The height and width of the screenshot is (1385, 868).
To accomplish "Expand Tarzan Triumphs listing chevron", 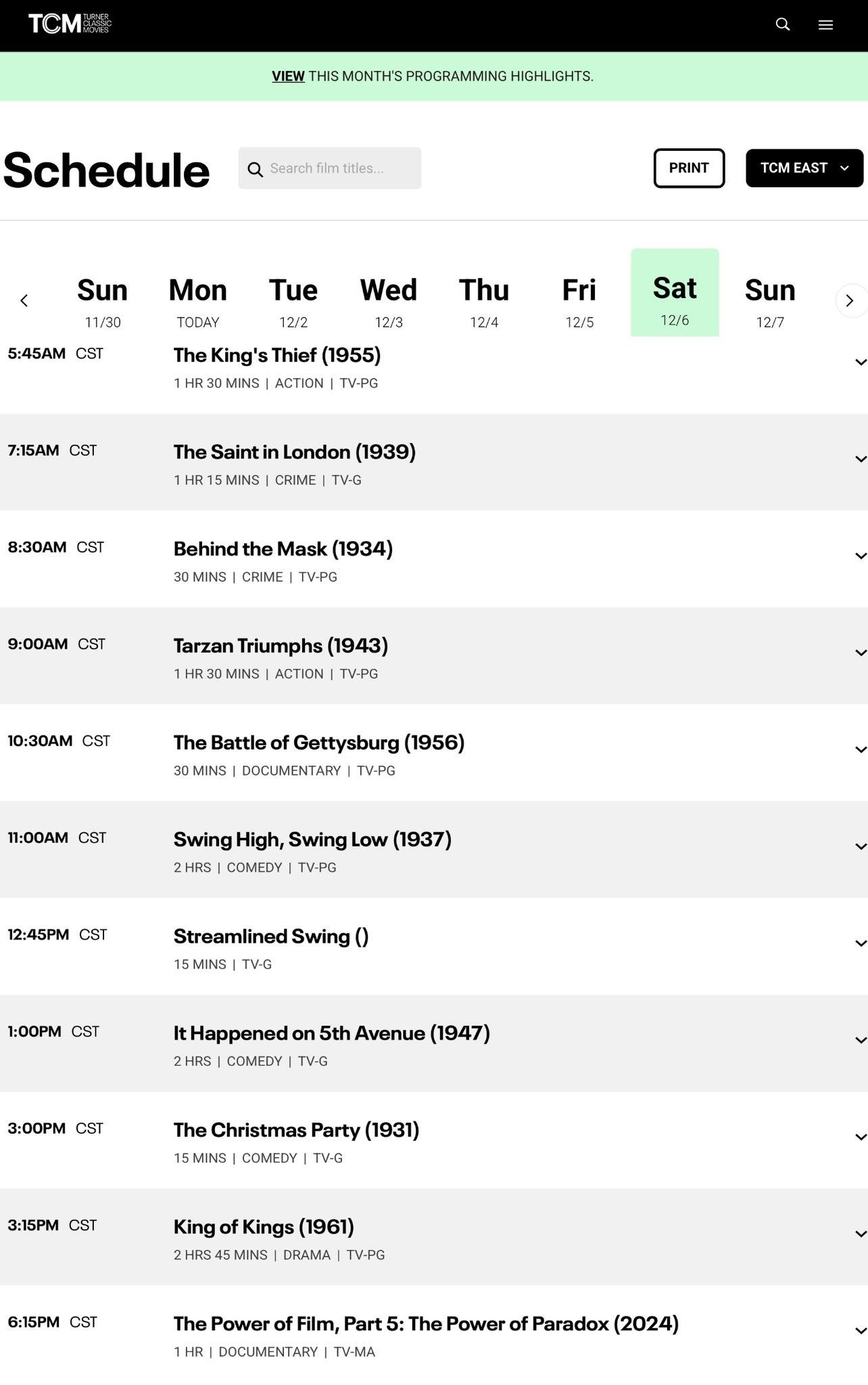I will (x=860, y=653).
